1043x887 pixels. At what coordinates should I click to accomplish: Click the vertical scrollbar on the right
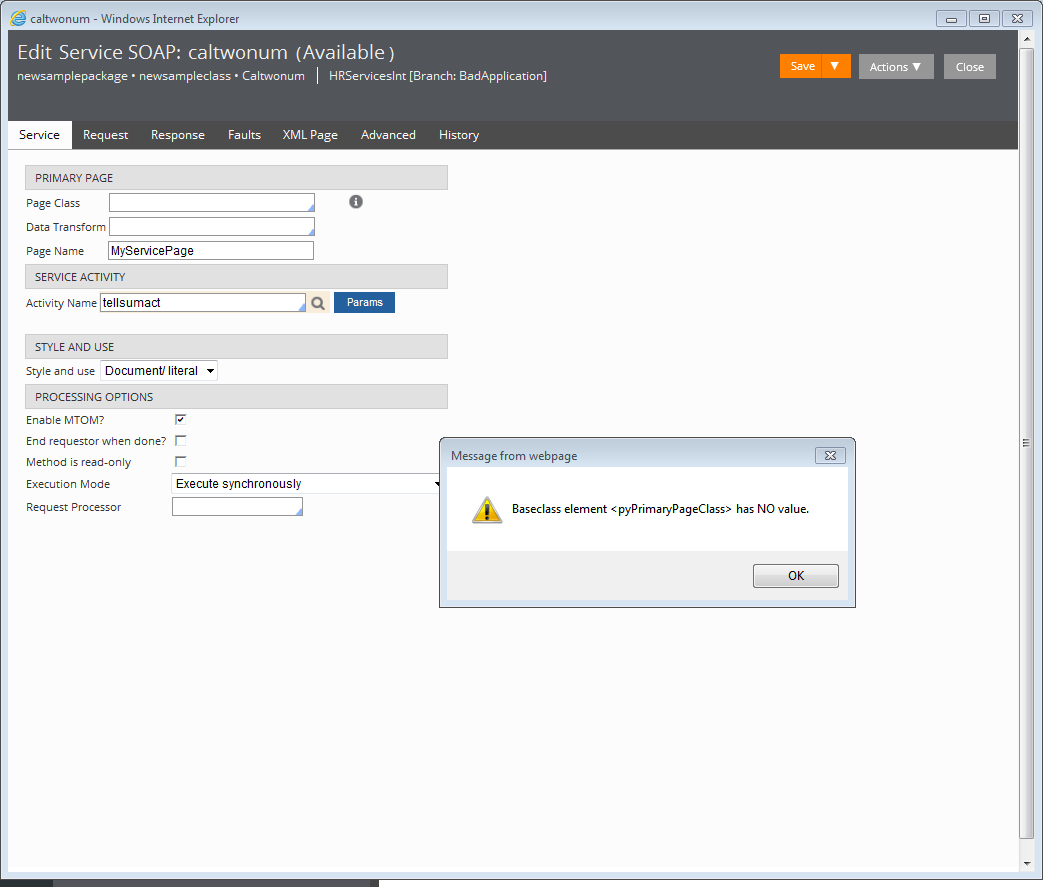1026,442
